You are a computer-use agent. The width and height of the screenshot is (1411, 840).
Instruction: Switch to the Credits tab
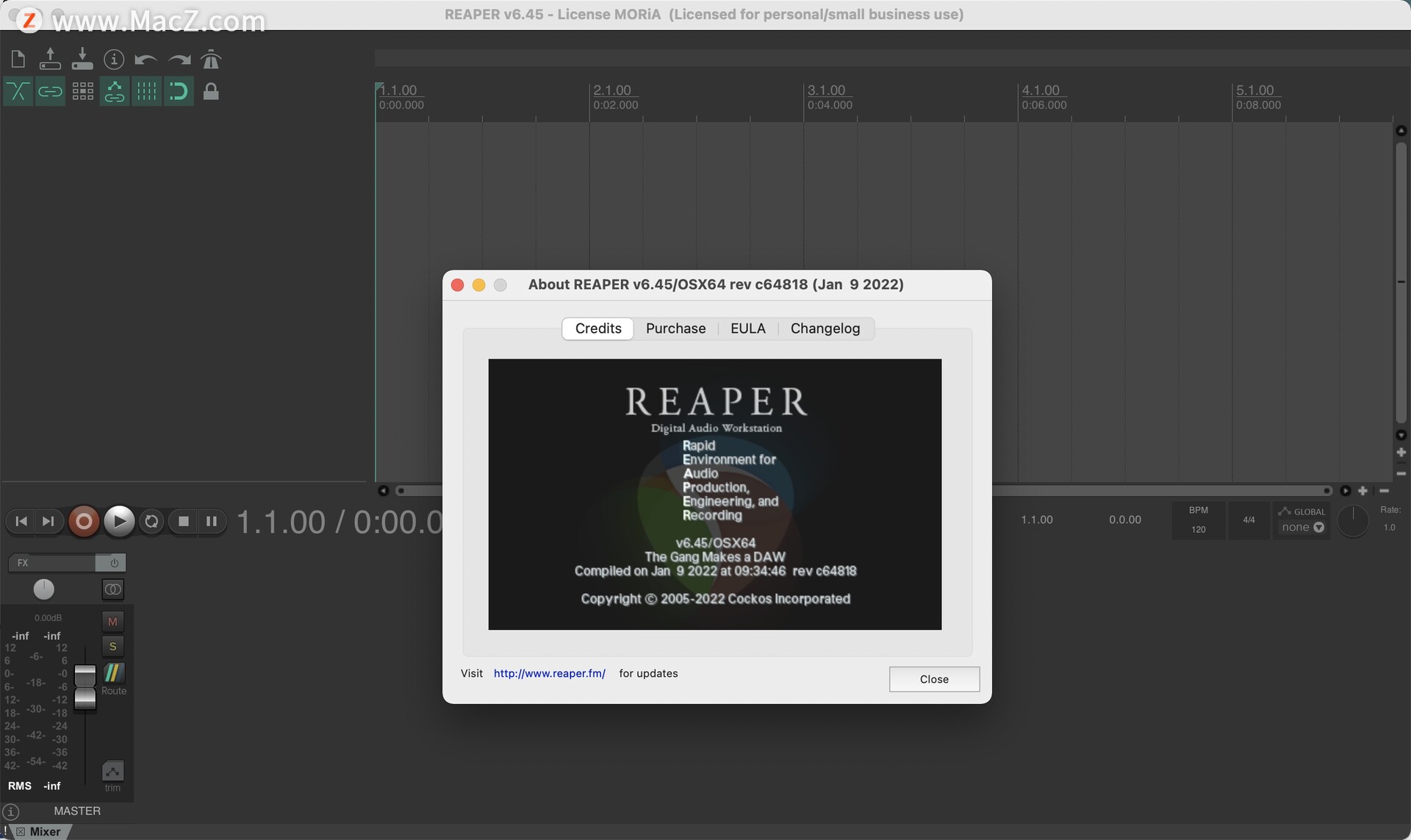598,329
